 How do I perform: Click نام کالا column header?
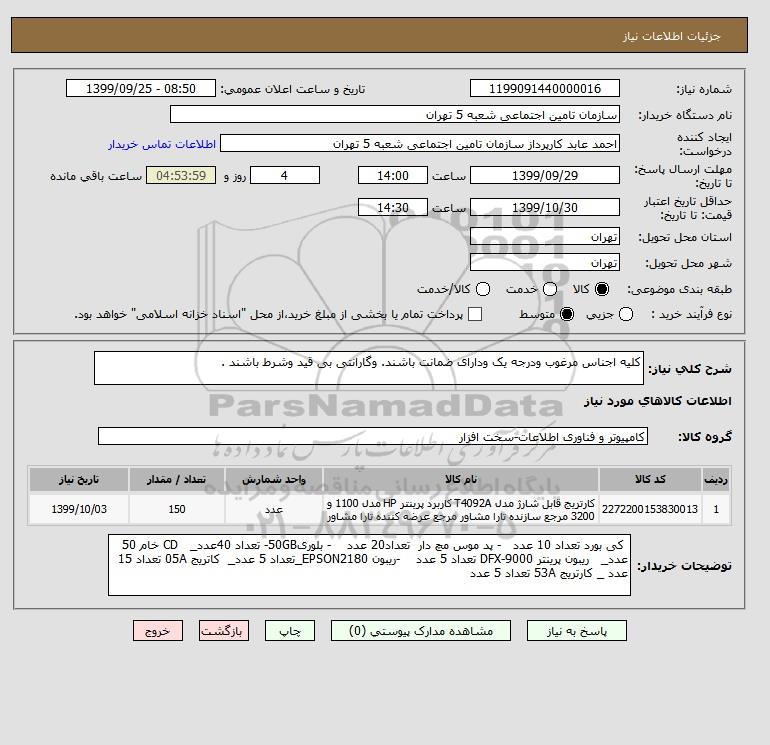click(461, 479)
